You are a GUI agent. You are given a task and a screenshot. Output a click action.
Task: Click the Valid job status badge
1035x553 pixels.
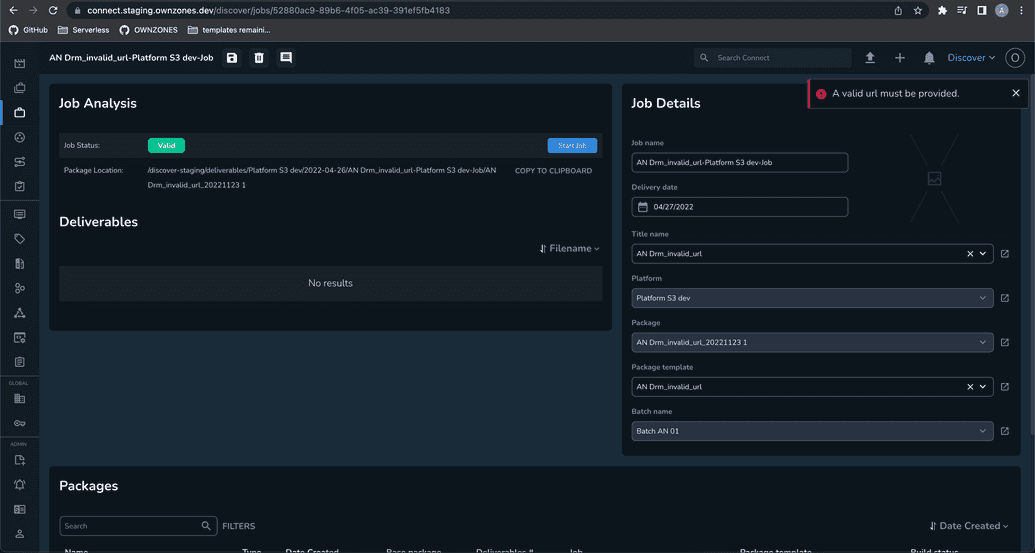tap(166, 145)
